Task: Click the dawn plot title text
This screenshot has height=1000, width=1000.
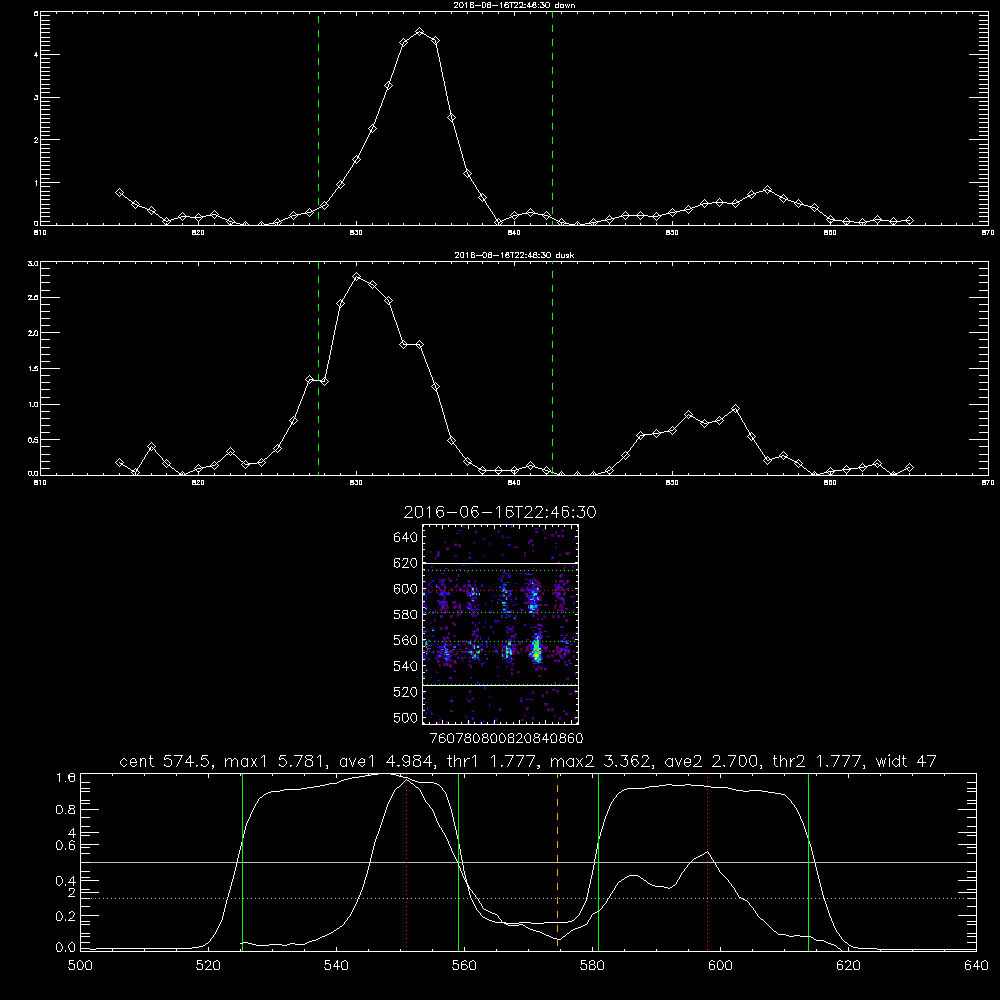Action: [514, 5]
